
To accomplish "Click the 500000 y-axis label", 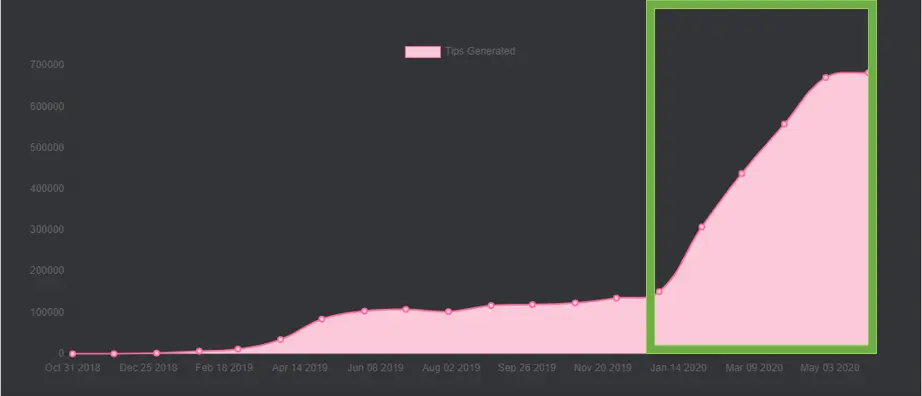I will coord(46,147).
